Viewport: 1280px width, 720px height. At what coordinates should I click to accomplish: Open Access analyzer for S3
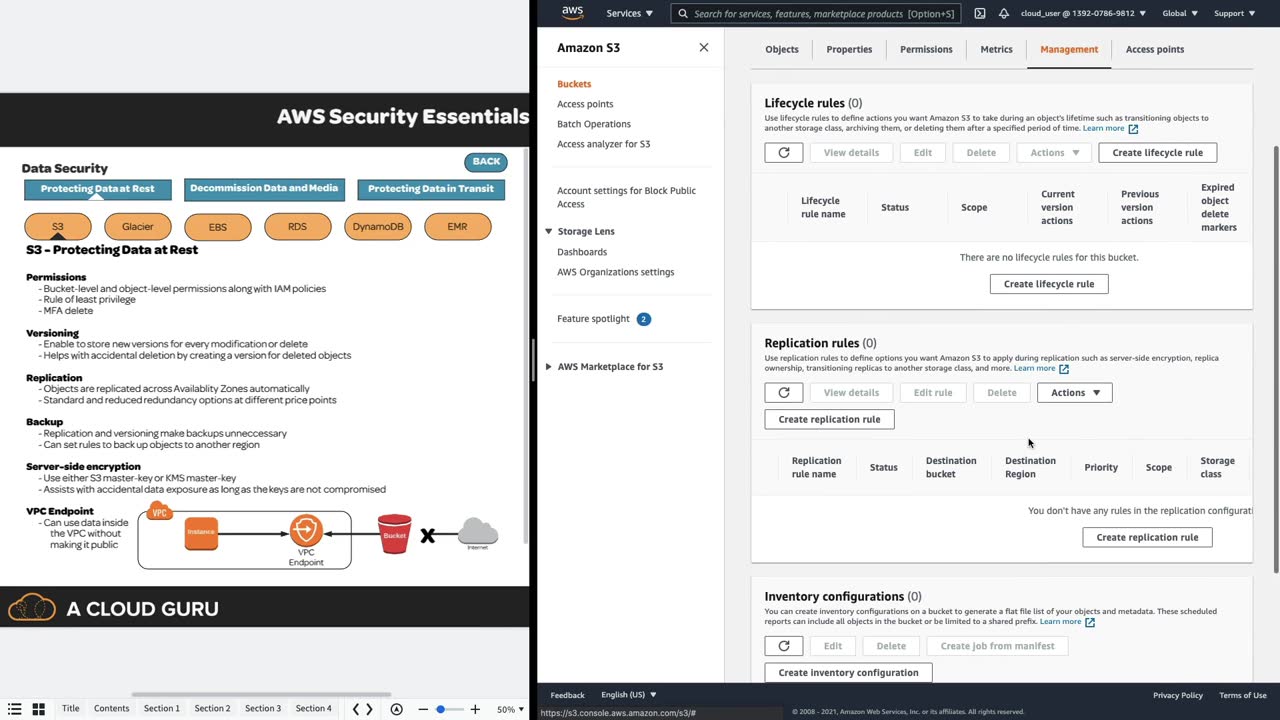pyautogui.click(x=603, y=144)
